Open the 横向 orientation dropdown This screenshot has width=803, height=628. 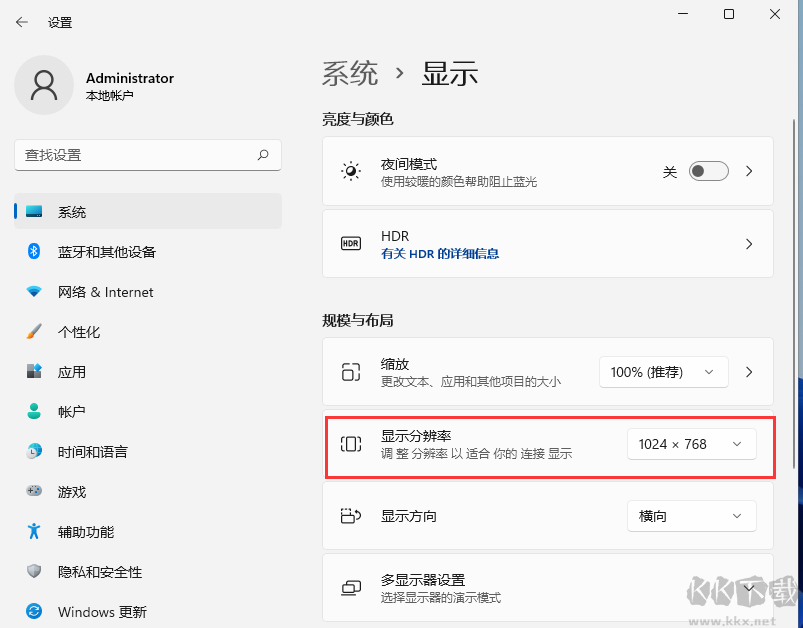pyautogui.click(x=692, y=516)
